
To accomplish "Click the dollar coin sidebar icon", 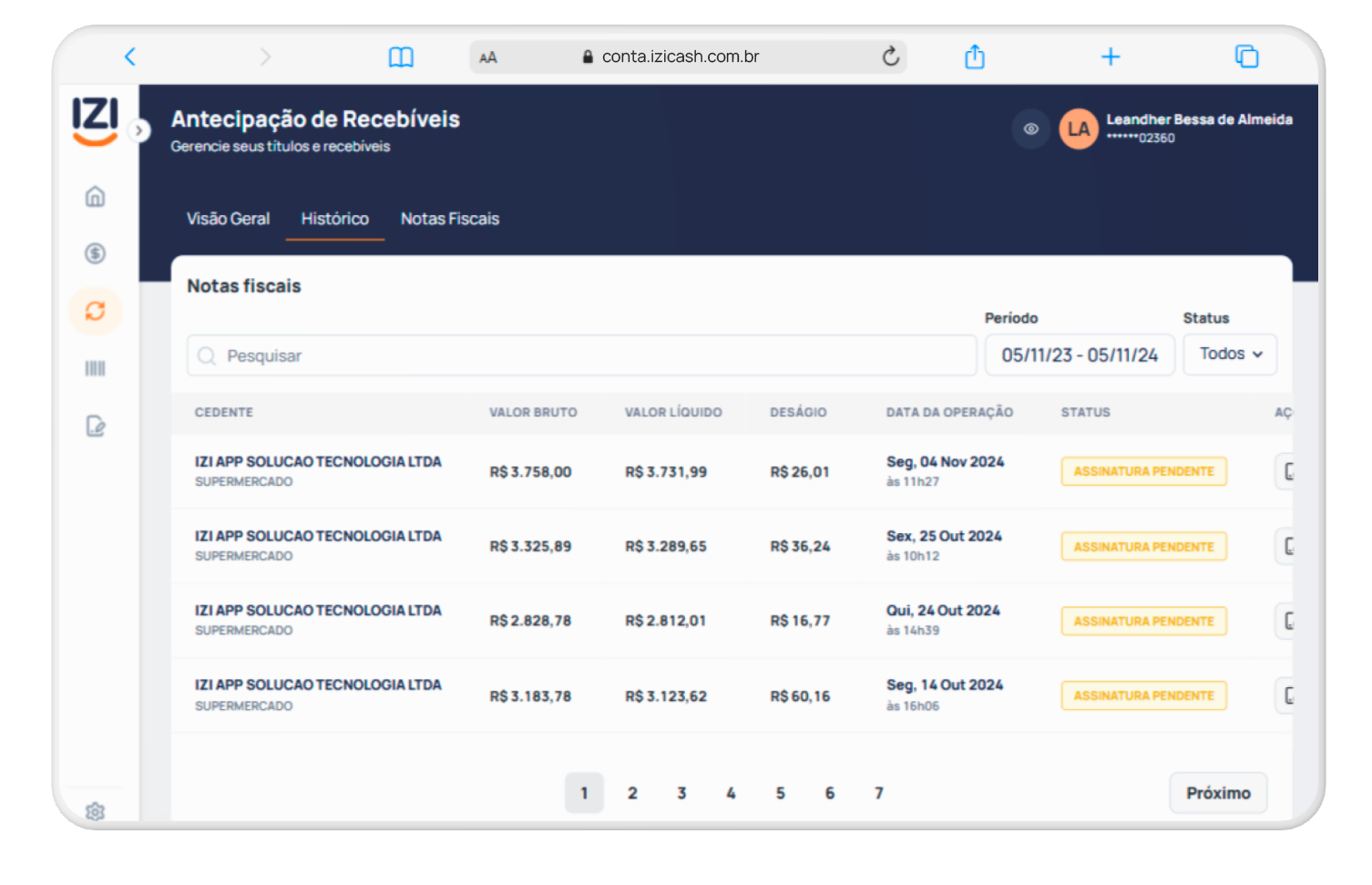I will coord(95,253).
